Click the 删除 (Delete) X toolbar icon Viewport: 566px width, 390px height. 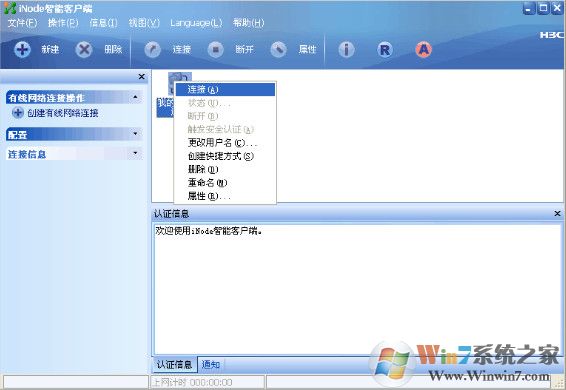point(84,49)
